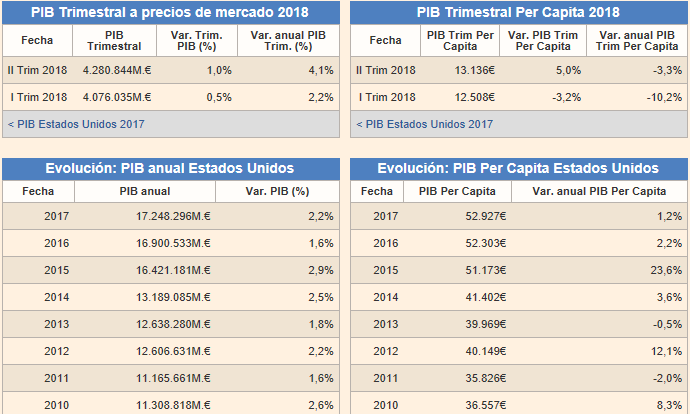Click the 'PIB Trimestral Per Capita 2018' table title
690x414 pixels.
point(517,13)
